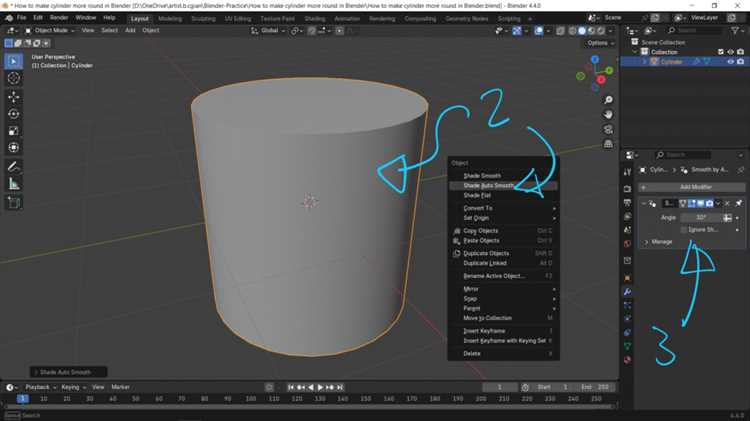Click the Angle value field of the modifier

click(x=701, y=218)
